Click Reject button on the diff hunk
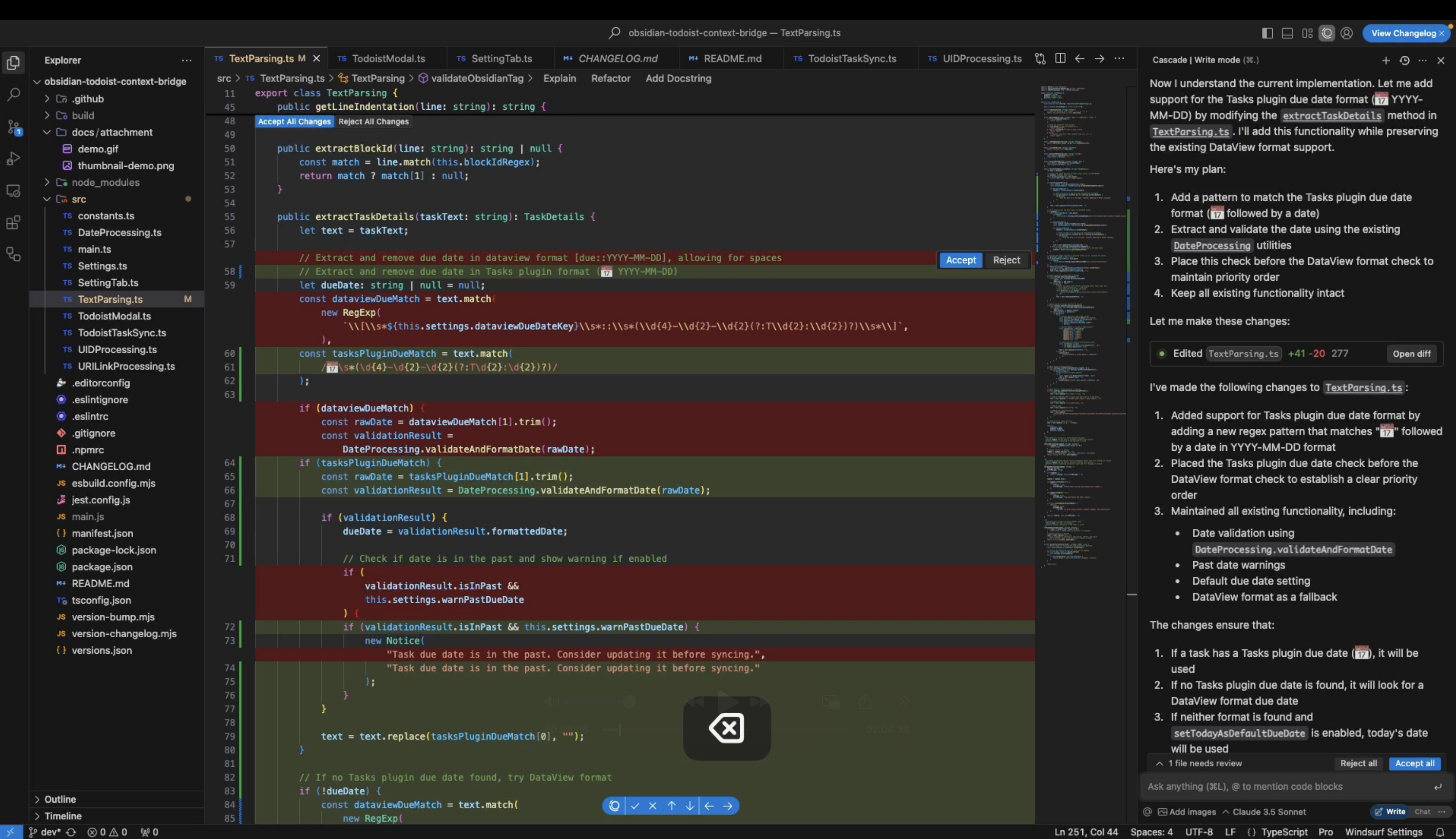The image size is (1456, 839). pos(1006,260)
